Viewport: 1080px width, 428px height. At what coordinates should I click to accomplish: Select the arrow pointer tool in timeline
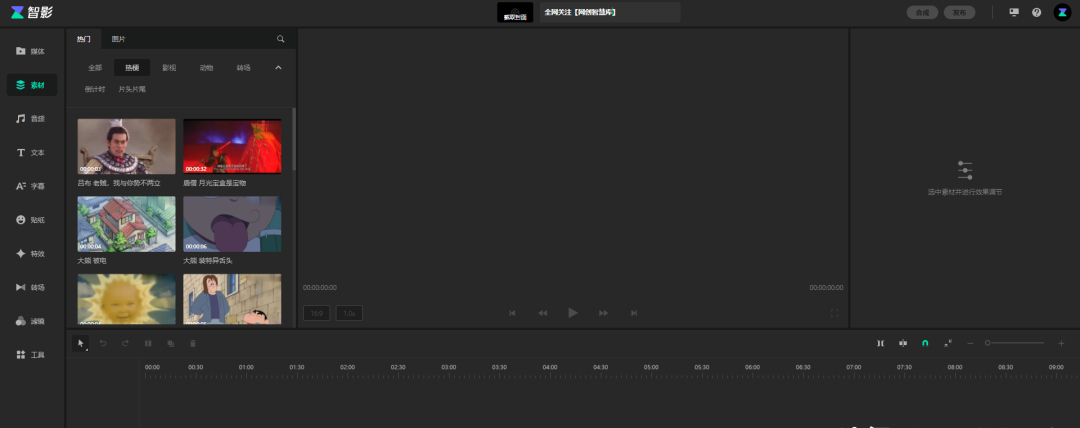[81, 343]
